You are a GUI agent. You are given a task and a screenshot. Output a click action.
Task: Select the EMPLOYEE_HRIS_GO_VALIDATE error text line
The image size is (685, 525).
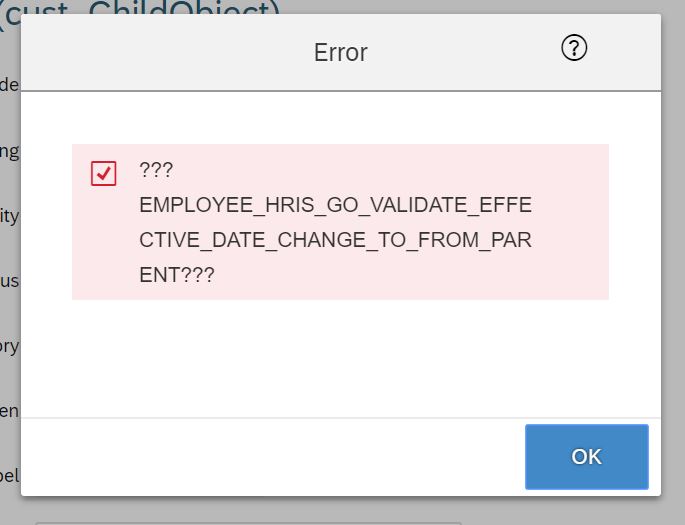click(x=335, y=205)
